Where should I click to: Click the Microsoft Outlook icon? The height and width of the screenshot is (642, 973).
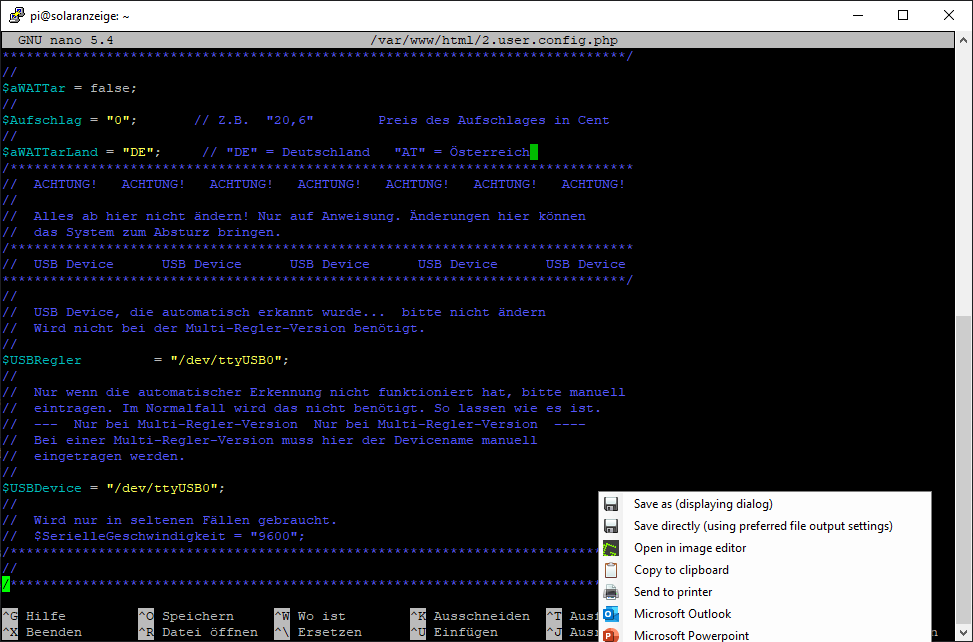coord(612,614)
